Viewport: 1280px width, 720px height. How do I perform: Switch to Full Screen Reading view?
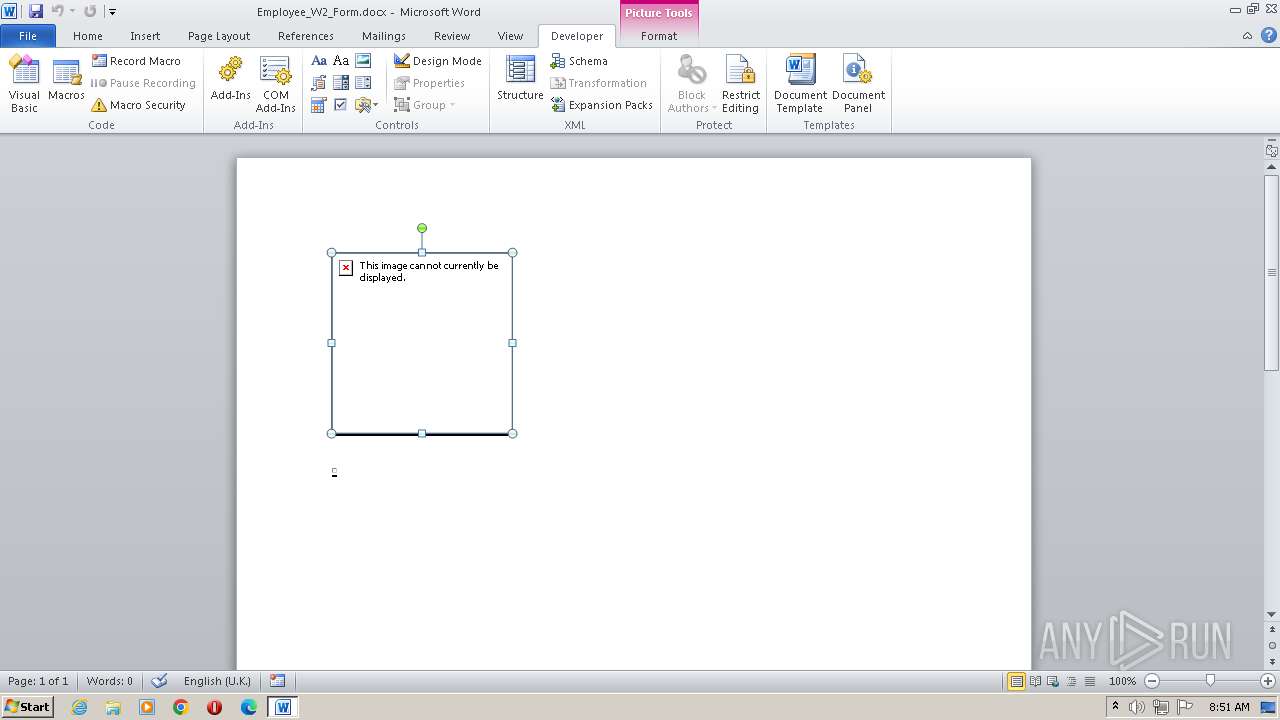point(1035,681)
